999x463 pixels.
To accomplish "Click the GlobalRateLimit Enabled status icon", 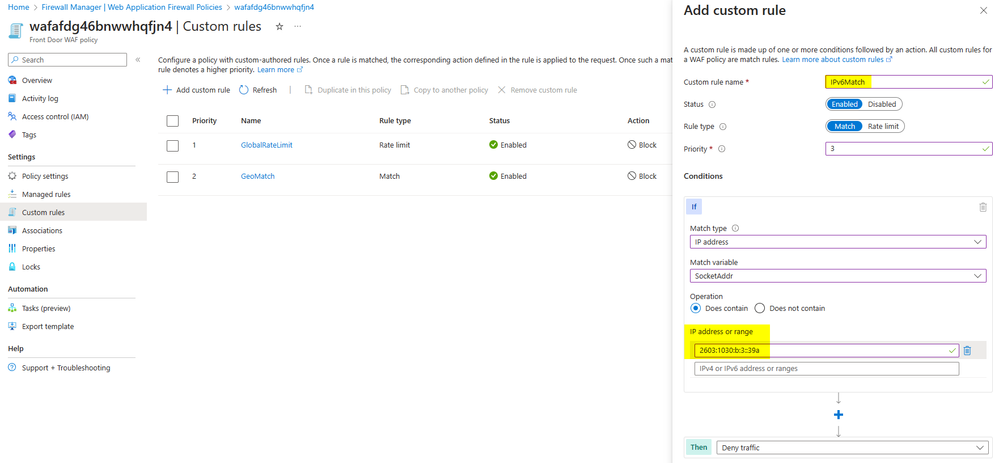I will tap(493, 145).
